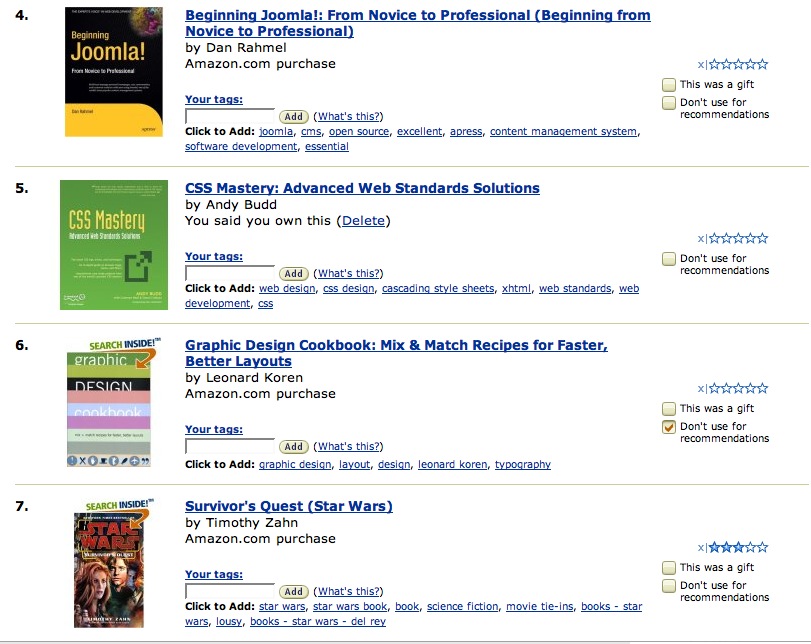Check 'Don't use for recommendations' for Survivor's Quest
811x644 pixels.
click(x=669, y=586)
